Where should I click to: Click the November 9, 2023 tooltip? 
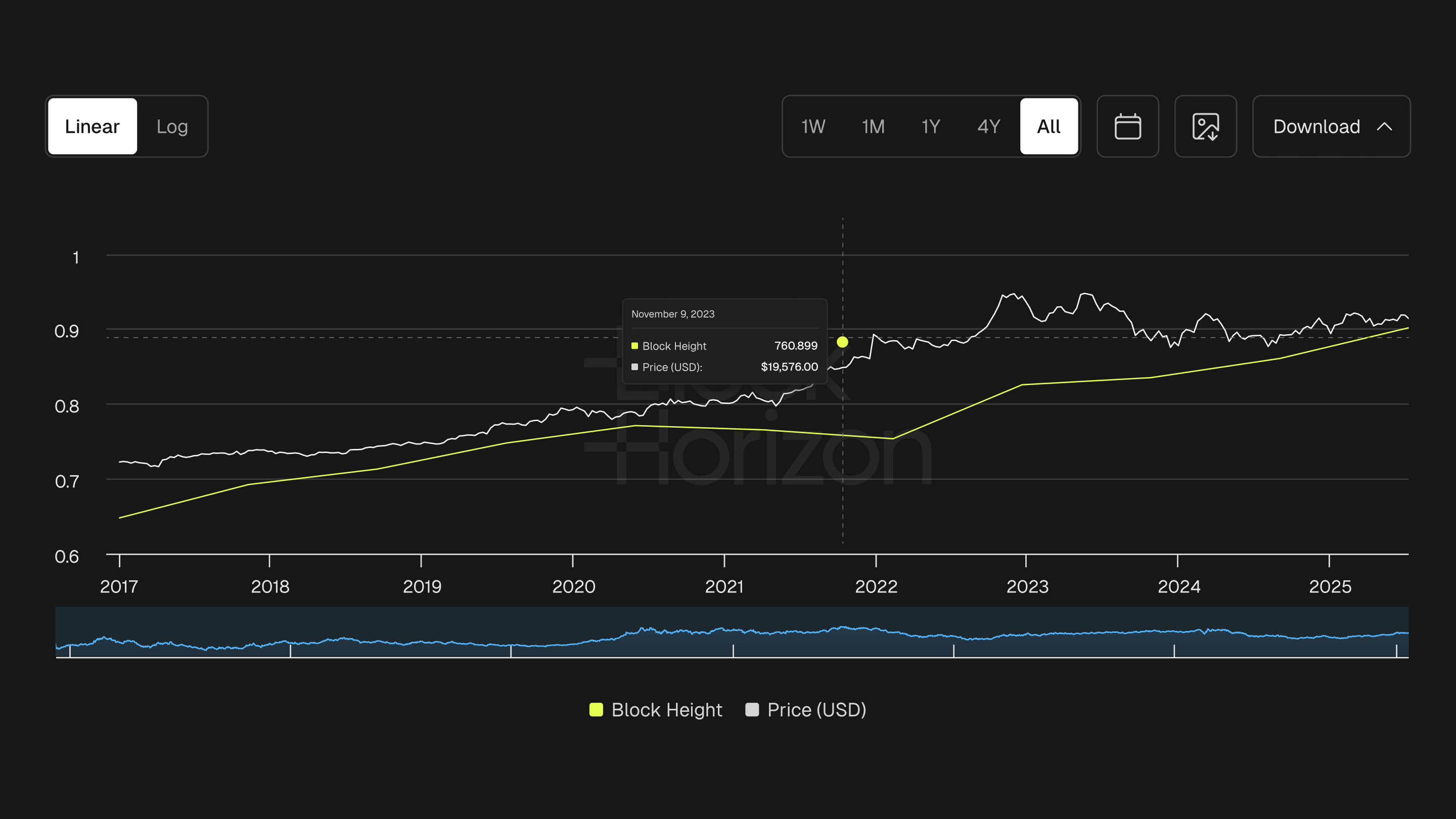point(724,341)
